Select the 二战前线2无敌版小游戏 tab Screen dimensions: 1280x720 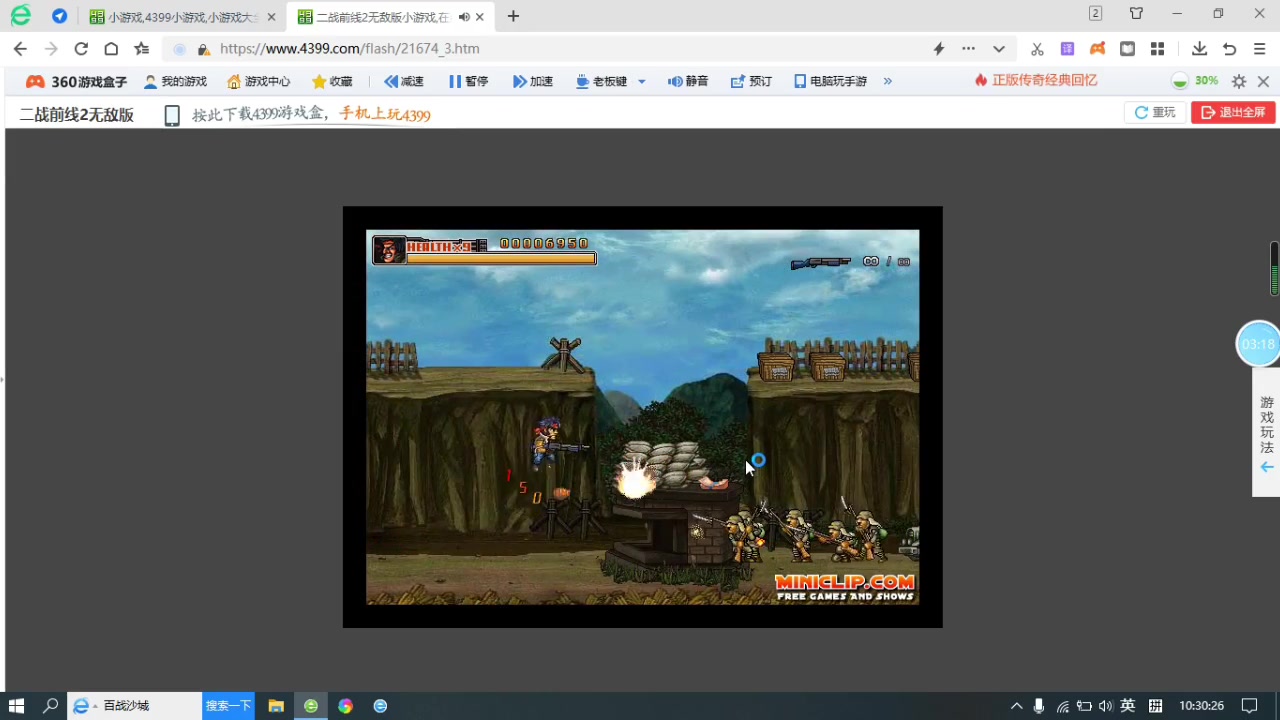coord(389,17)
